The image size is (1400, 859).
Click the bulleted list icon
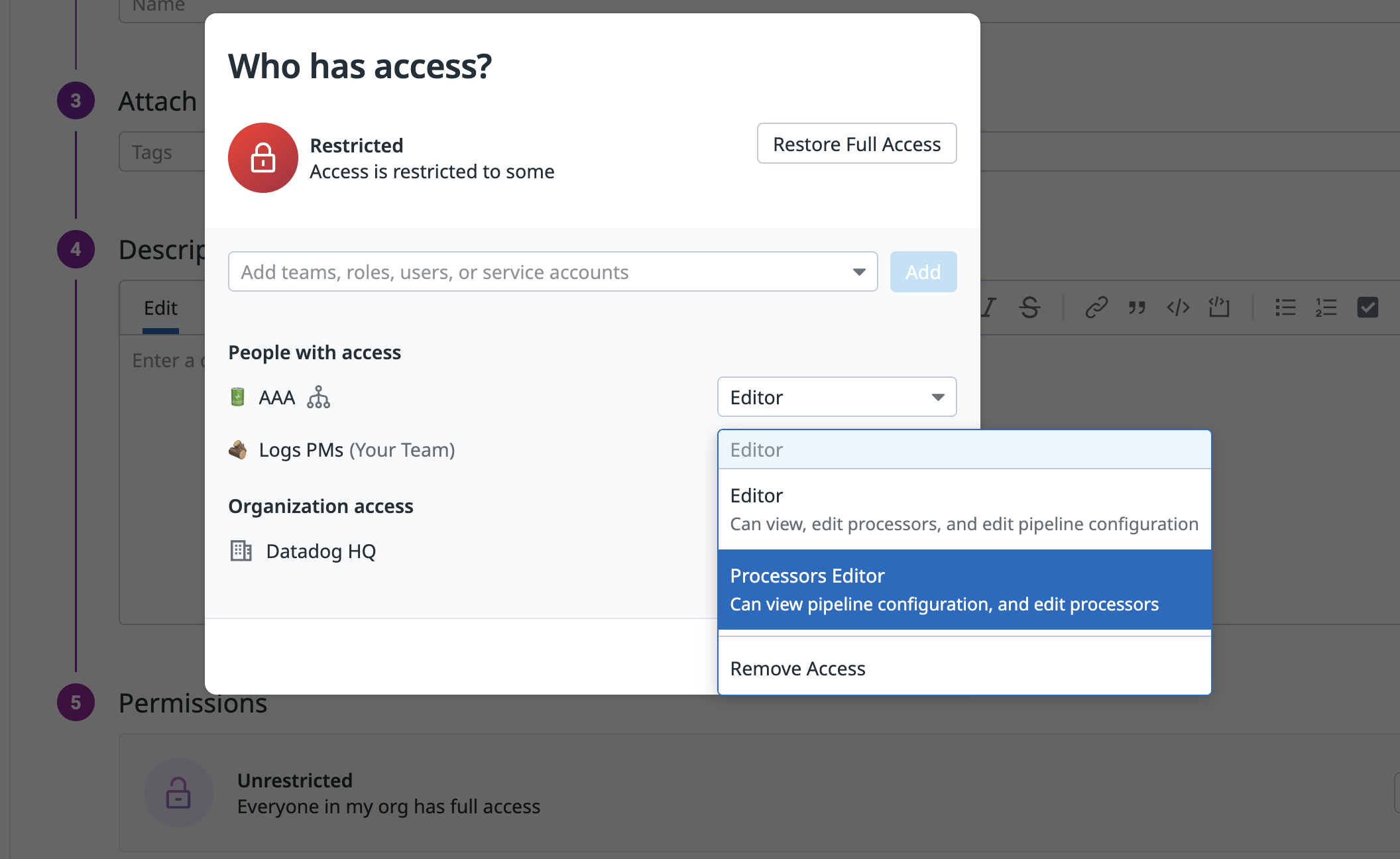click(1285, 308)
